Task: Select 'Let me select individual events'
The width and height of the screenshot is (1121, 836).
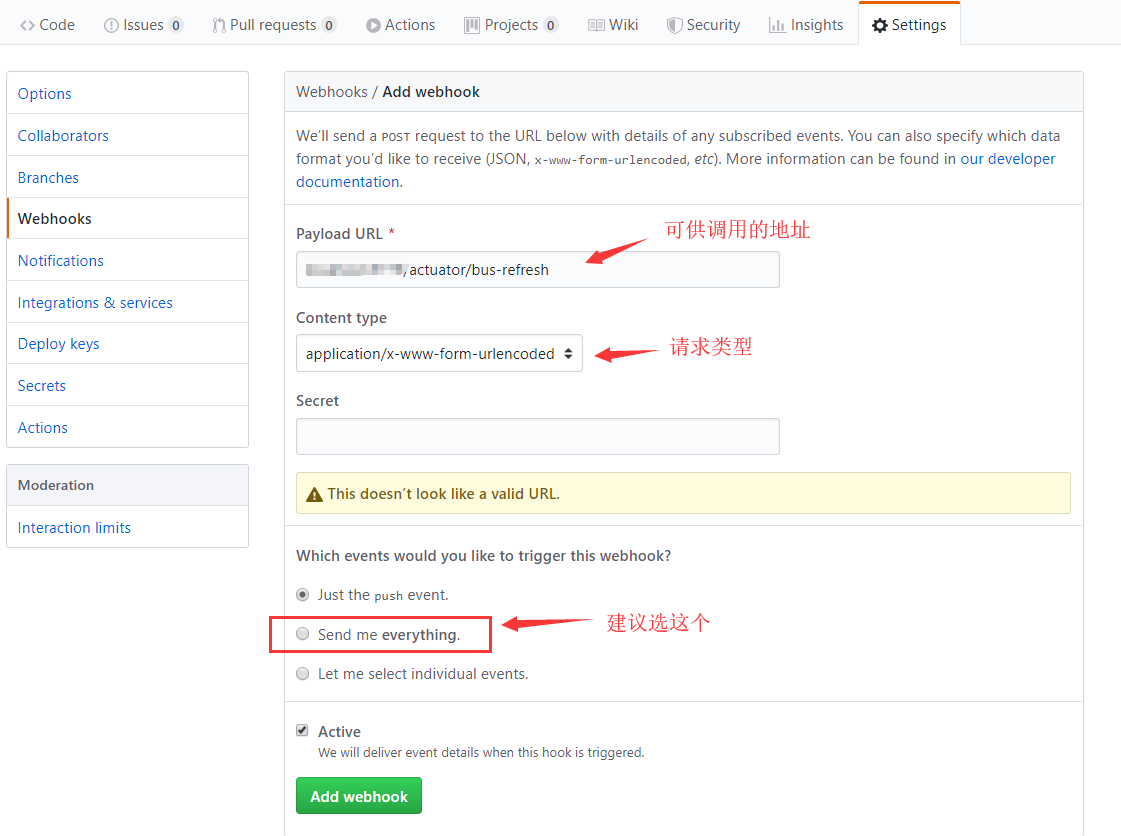Action: [303, 674]
